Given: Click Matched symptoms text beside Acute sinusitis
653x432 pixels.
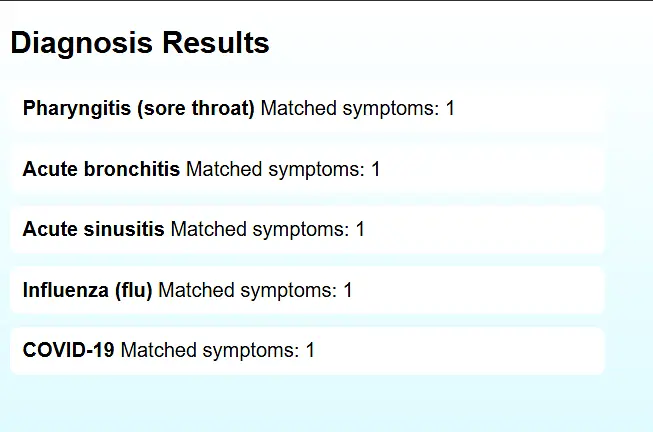Looking at the screenshot, I should [x=267, y=230].
